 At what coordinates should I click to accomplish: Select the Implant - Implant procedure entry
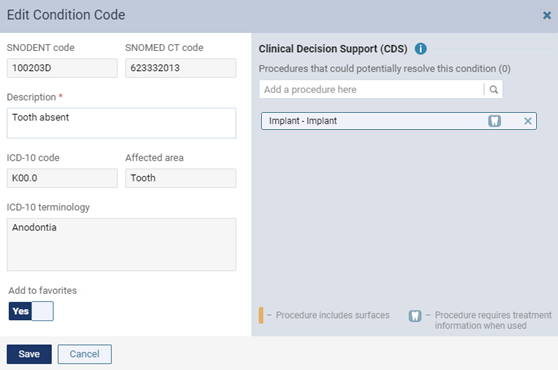tap(399, 121)
